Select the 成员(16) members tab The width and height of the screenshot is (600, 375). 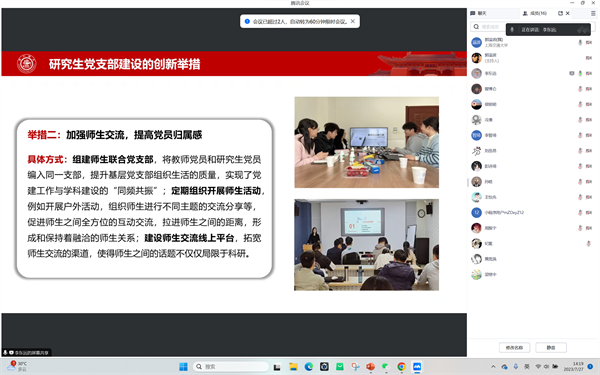(x=535, y=13)
